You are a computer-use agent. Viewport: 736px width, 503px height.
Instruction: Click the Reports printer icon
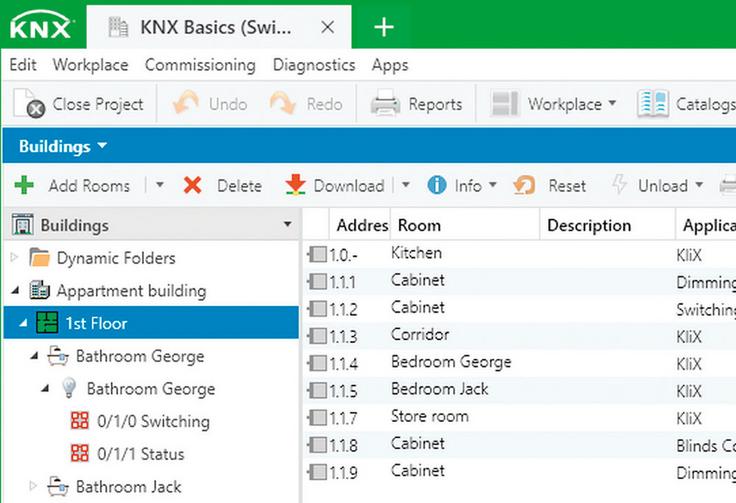click(386, 104)
